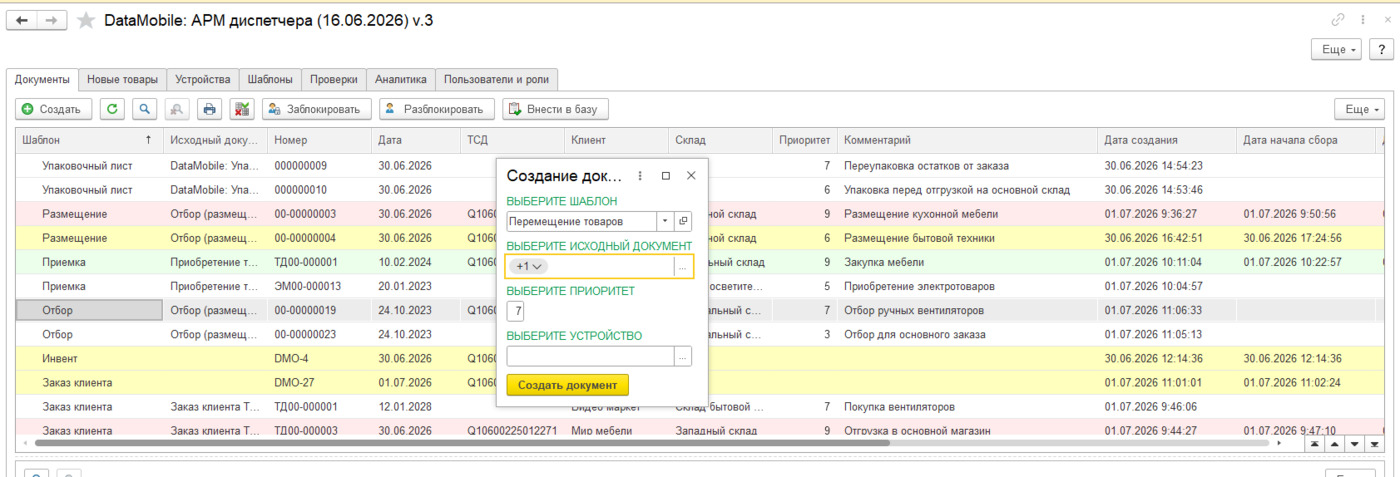
Task: Open the help question mark button
Action: (1380, 49)
